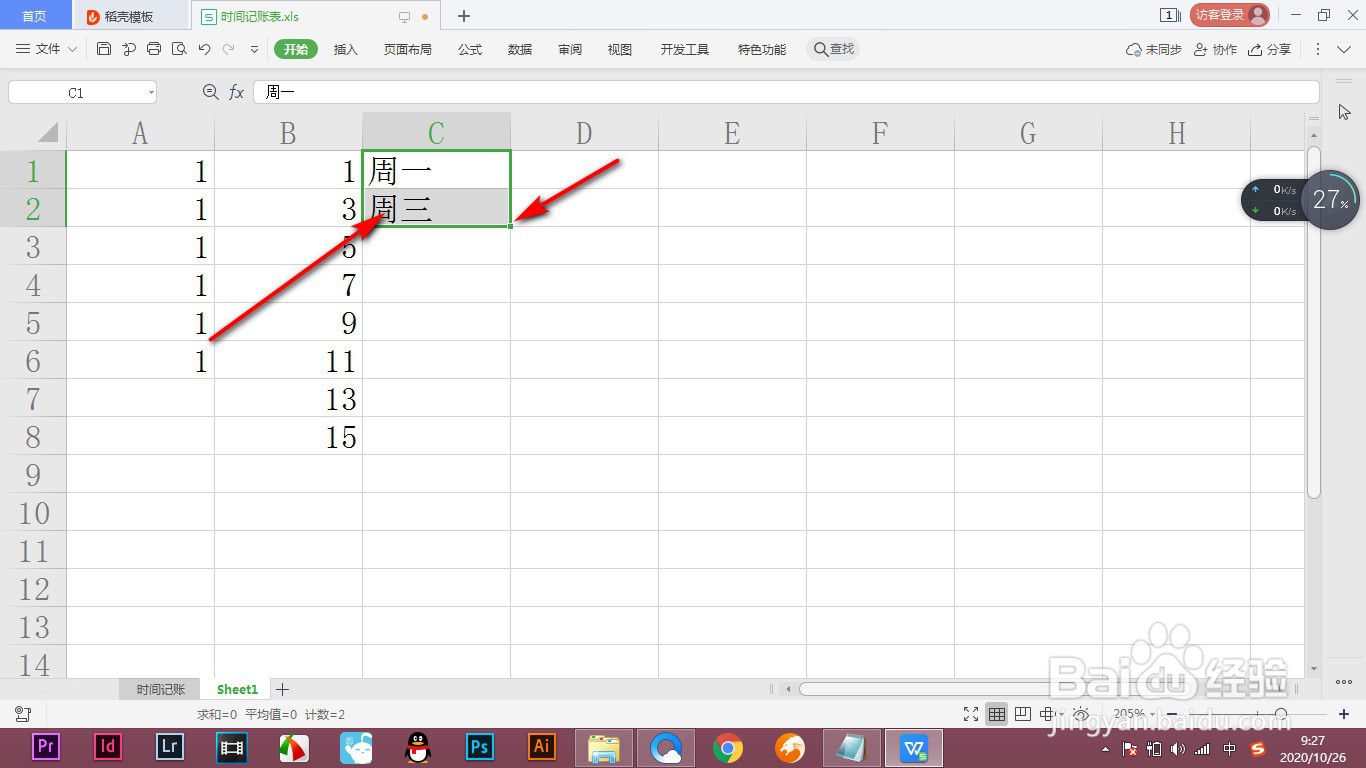
Task: Toggle reading mode crosshair icon
Action: click(x=1046, y=714)
